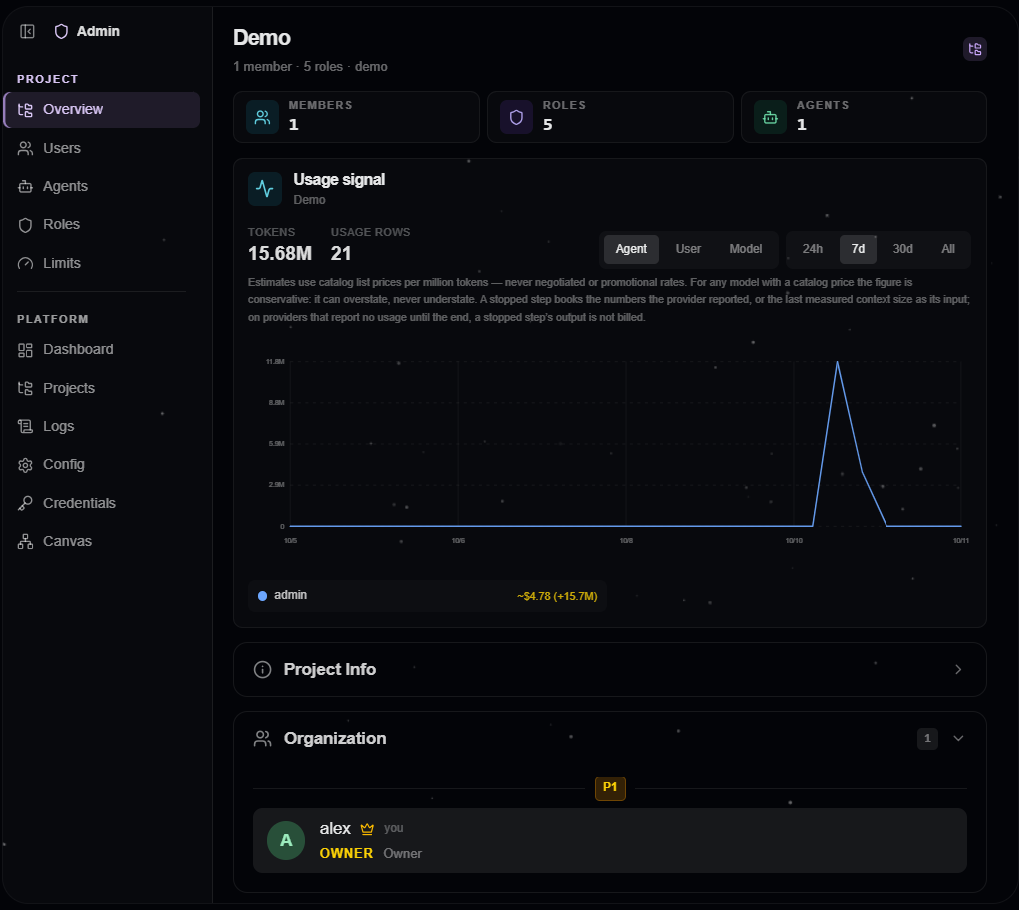
Task: Select the alex member row
Action: pos(610,840)
